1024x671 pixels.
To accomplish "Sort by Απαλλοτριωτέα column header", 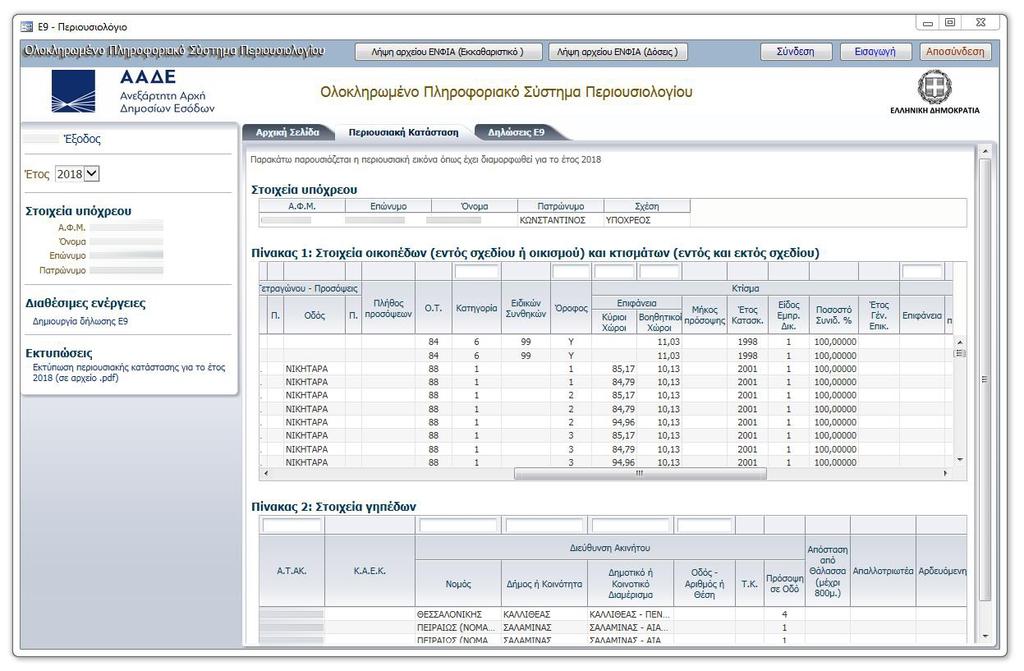I will pos(883,570).
